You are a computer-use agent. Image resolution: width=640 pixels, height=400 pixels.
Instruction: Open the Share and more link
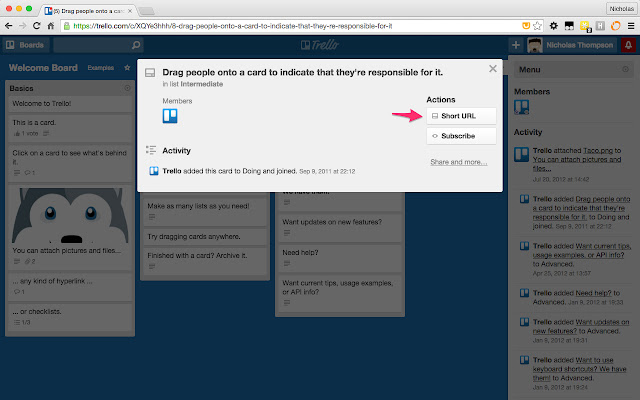(x=458, y=162)
